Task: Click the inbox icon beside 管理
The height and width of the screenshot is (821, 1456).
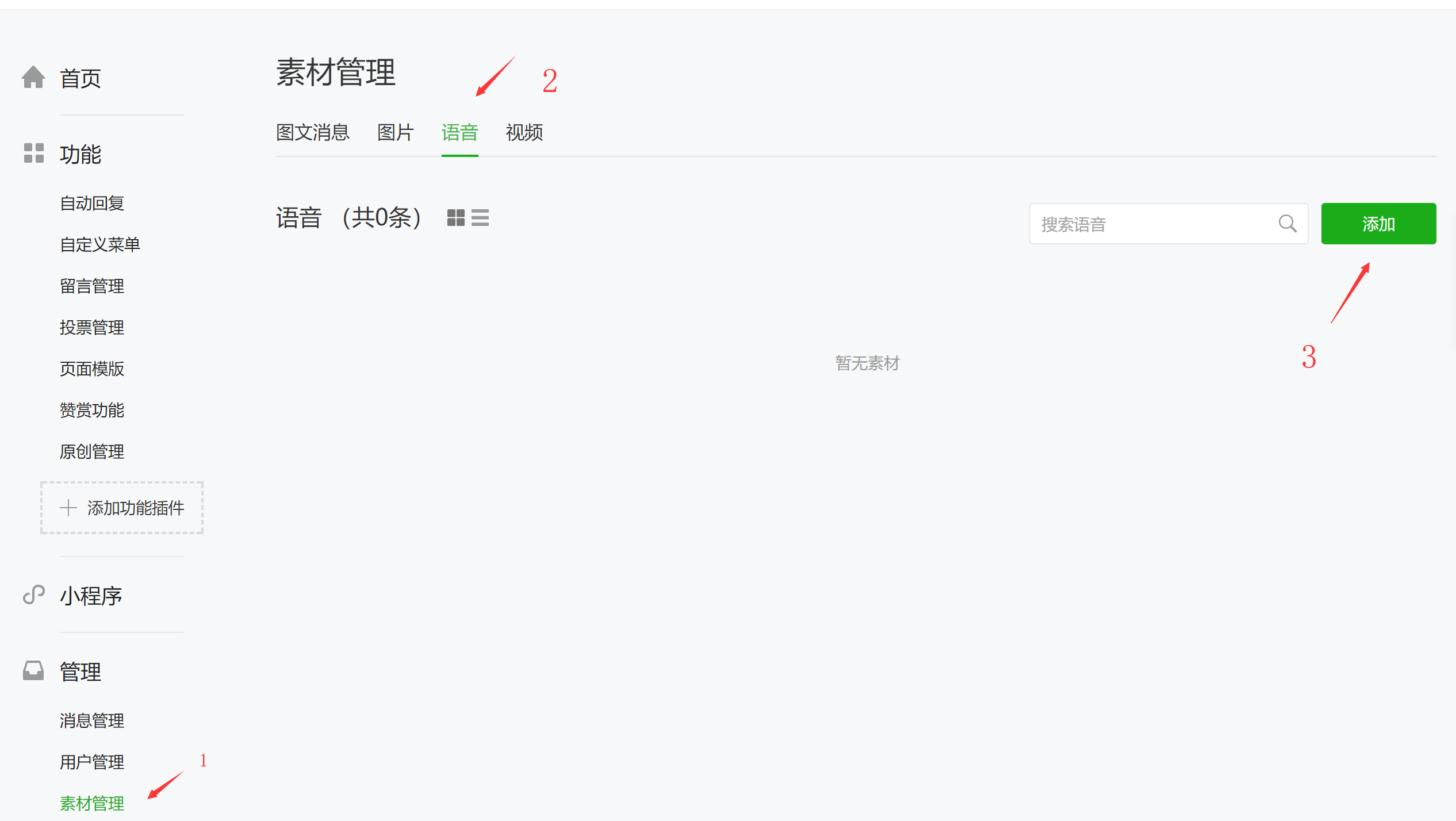Action: (33, 670)
